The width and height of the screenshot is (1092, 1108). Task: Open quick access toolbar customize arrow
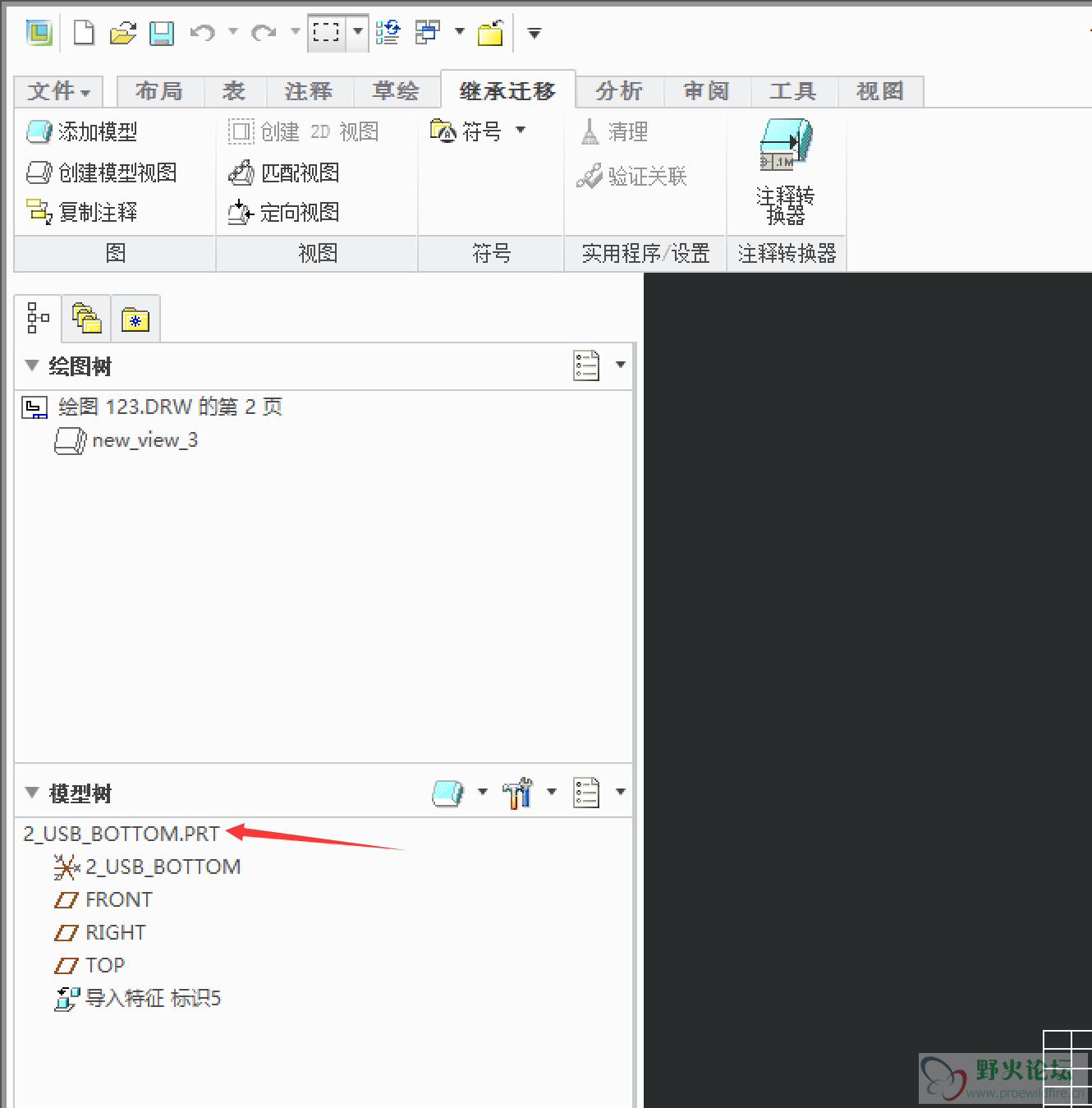tap(535, 34)
